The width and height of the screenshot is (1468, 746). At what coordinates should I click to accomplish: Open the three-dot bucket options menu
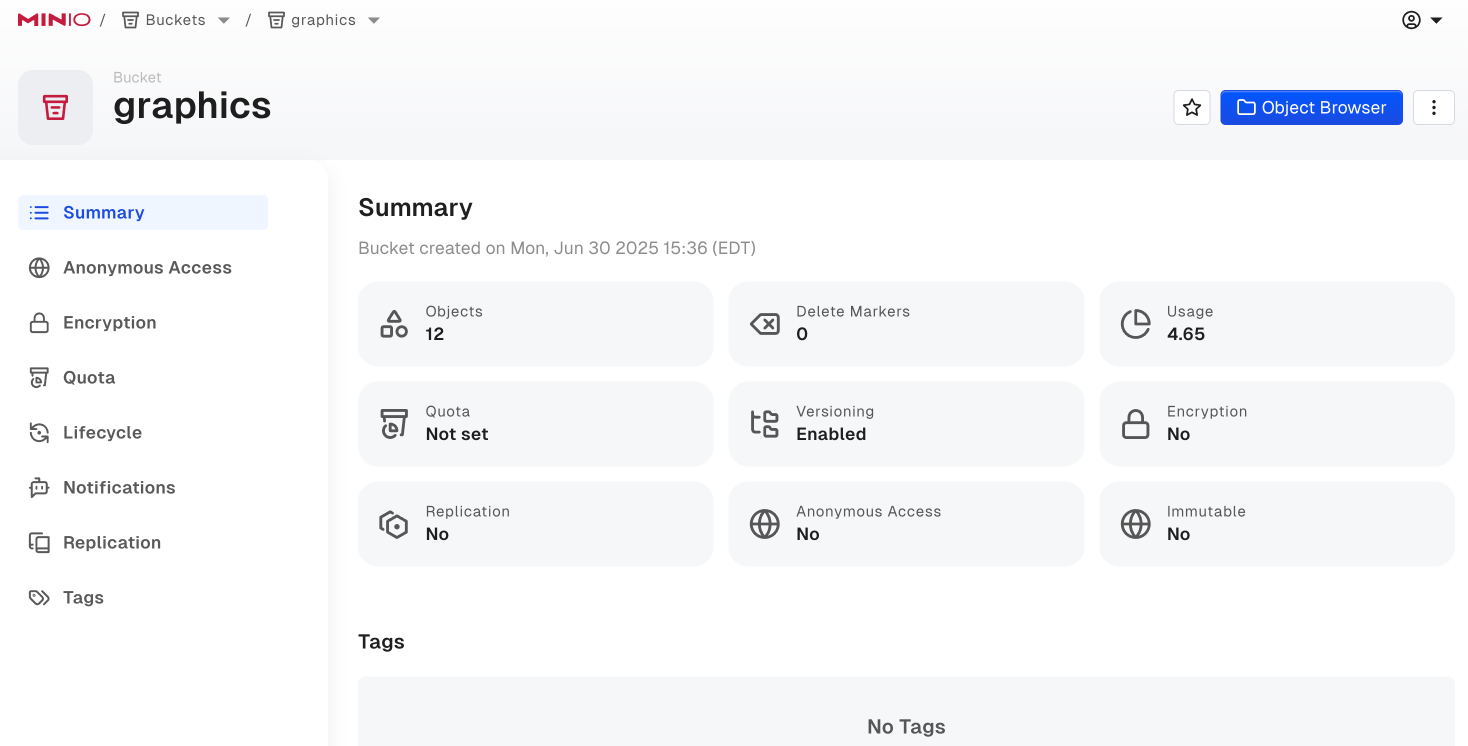point(1433,108)
